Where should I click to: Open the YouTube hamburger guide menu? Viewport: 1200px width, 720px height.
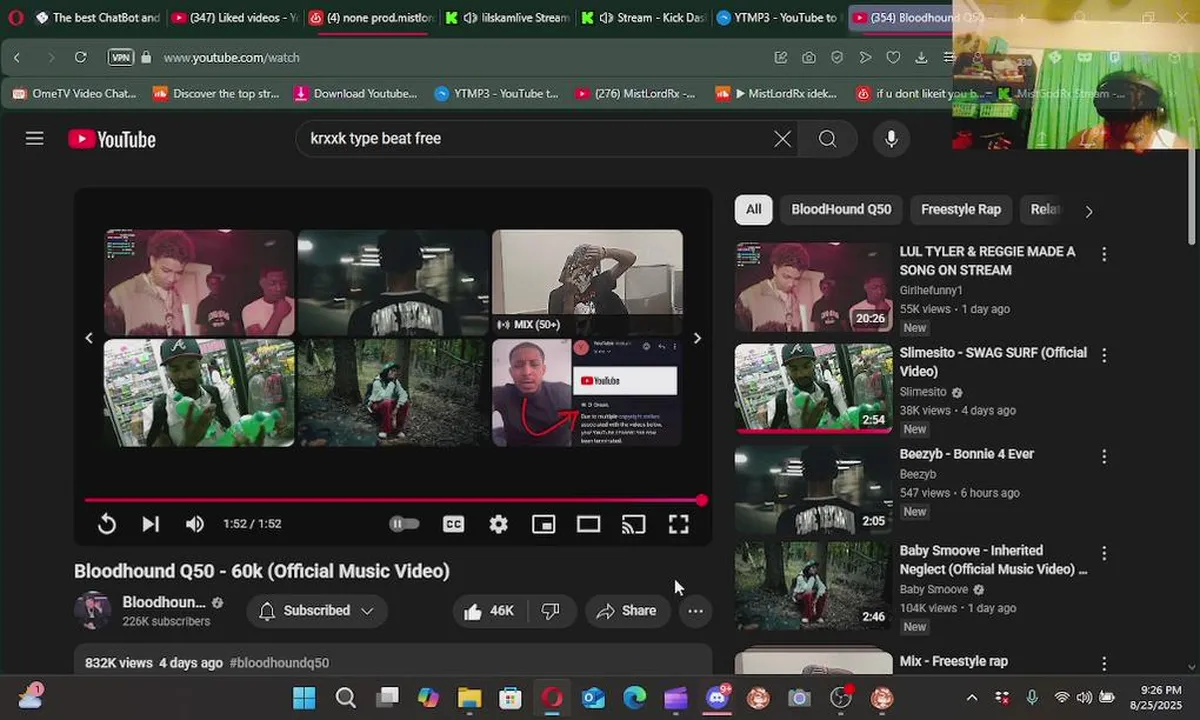[x=35, y=139]
